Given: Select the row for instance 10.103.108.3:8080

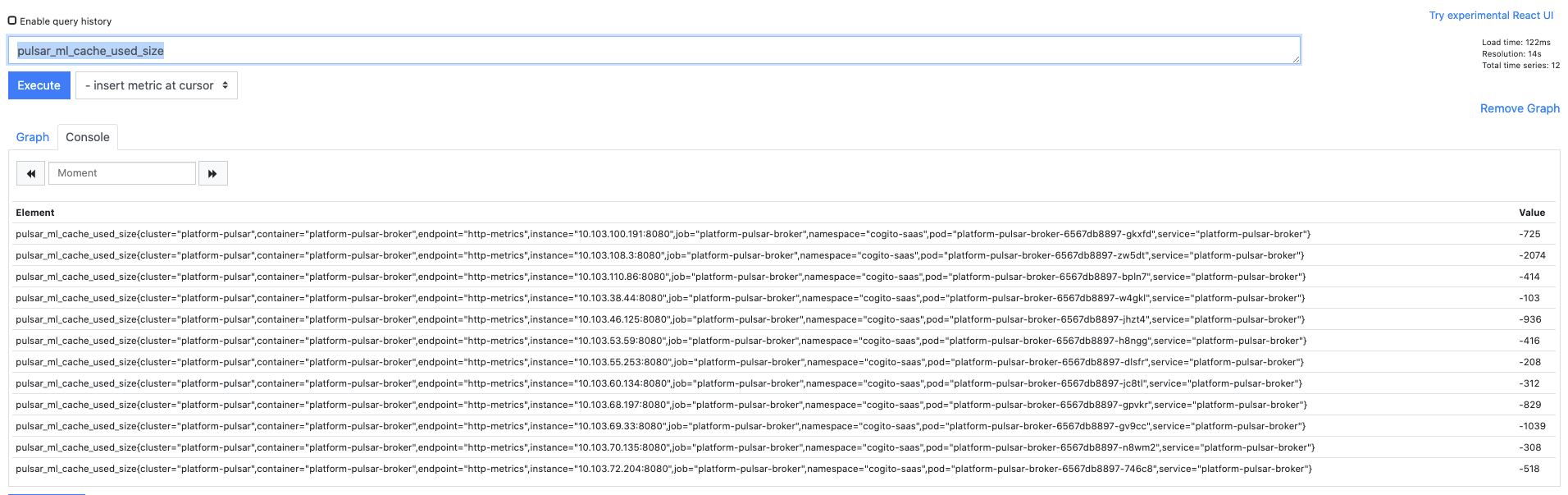Looking at the screenshot, I should [x=784, y=255].
